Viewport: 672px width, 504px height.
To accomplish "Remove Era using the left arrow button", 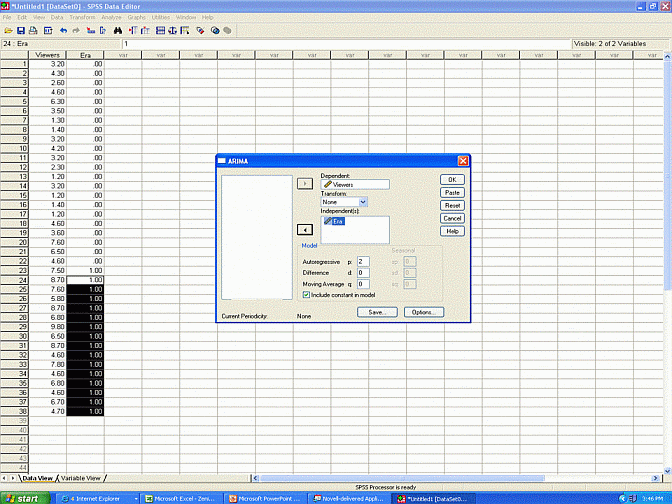I will click(307, 229).
